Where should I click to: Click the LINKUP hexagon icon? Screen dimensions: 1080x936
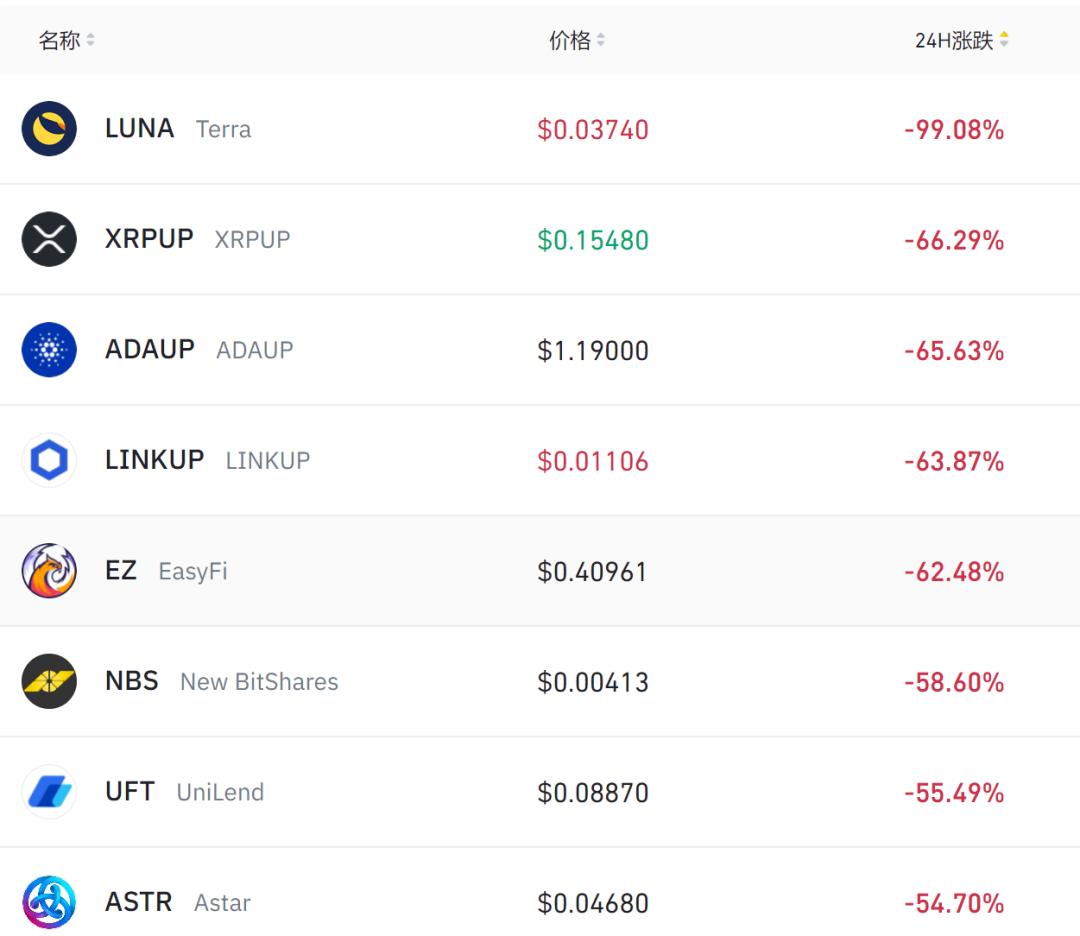pos(49,461)
